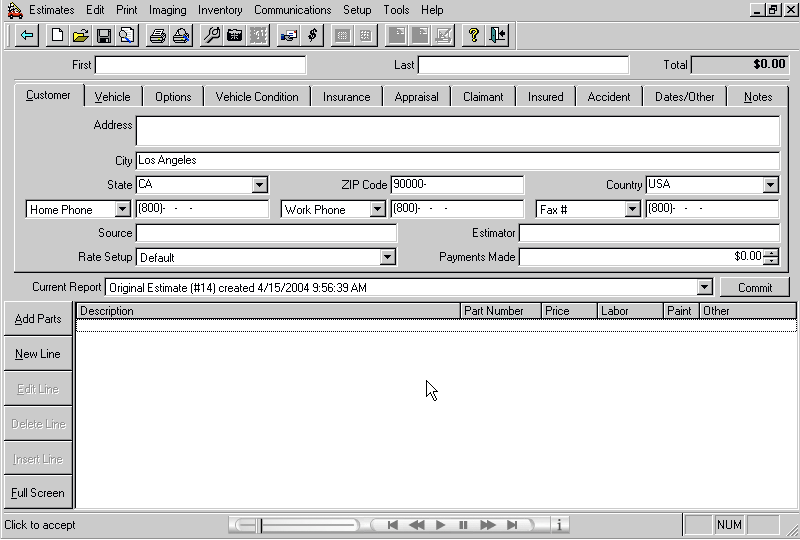
Task: Open help with the question mark icon
Action: point(474,36)
